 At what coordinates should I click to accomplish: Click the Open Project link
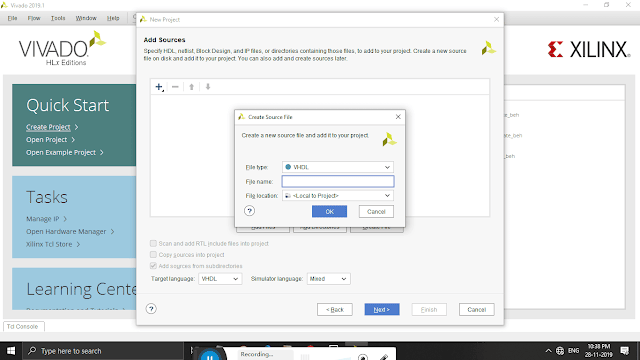click(47, 140)
